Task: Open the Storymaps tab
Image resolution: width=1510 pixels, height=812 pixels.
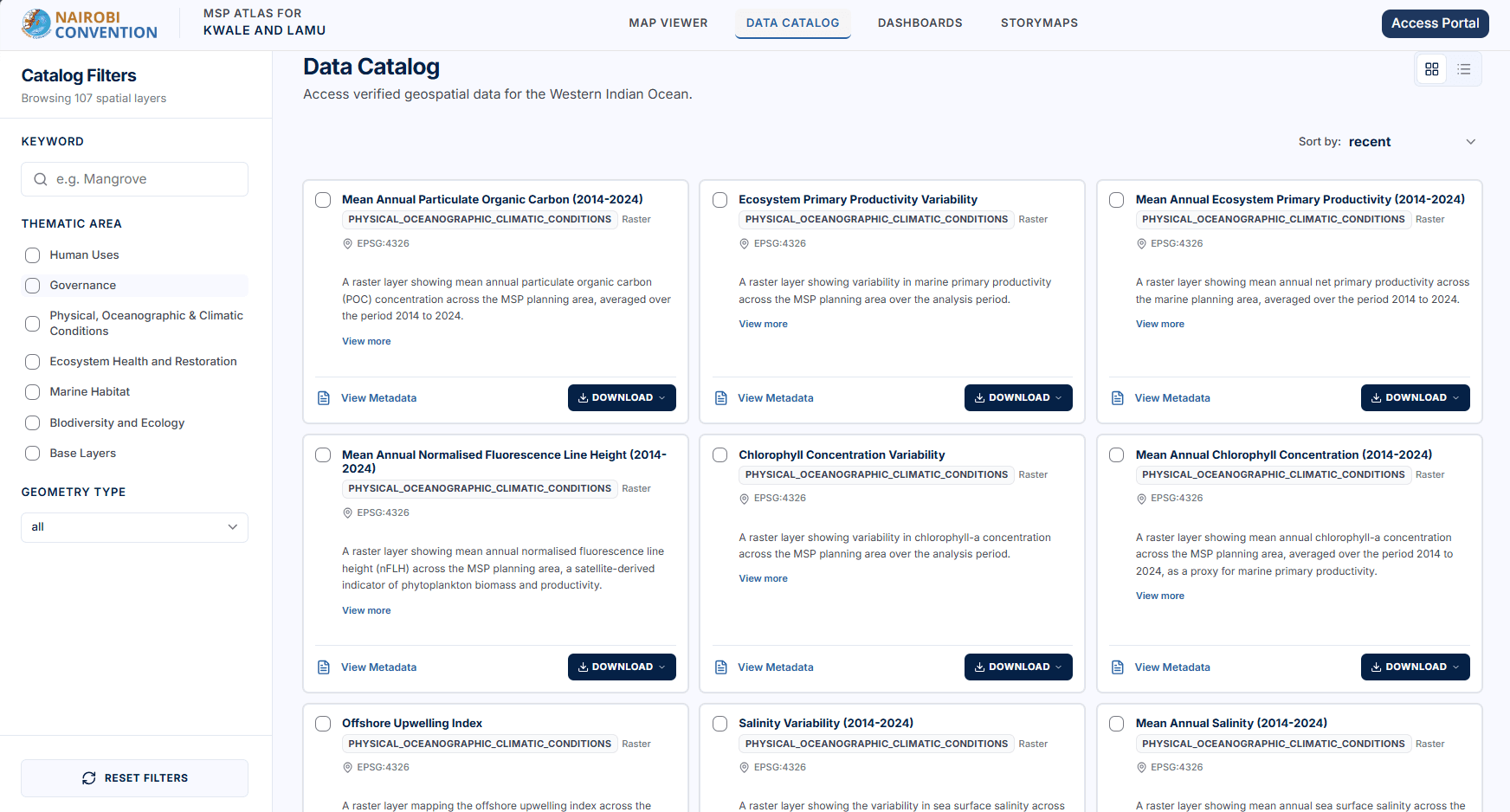Action: click(1040, 23)
